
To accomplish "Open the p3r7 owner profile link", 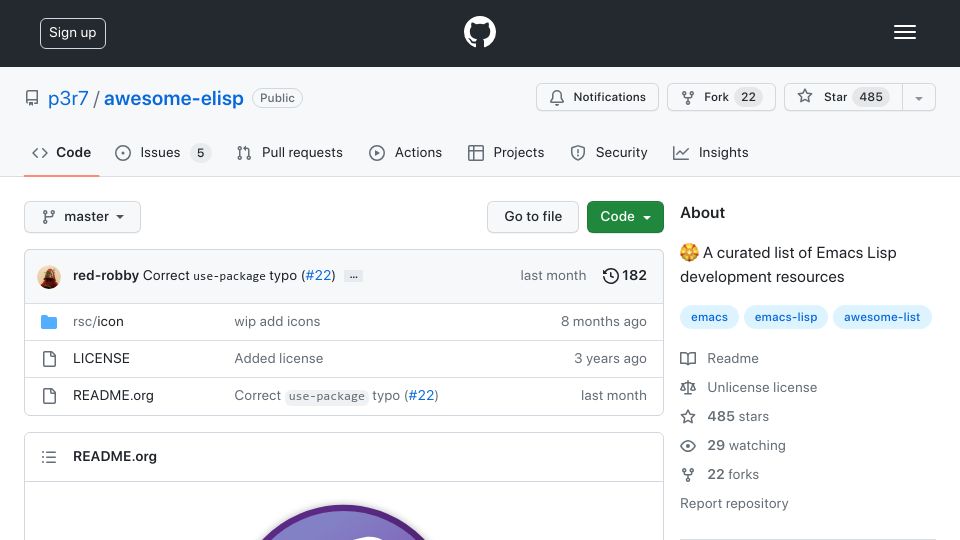I will (x=68, y=98).
